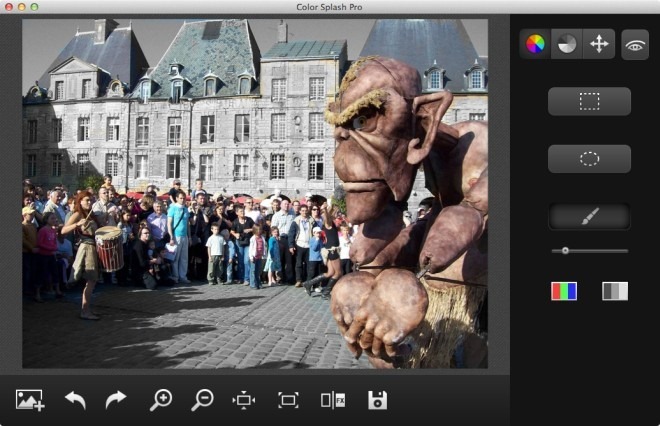660x426 pixels.
Task: Click the brush size slider
Action: pyautogui.click(x=589, y=250)
